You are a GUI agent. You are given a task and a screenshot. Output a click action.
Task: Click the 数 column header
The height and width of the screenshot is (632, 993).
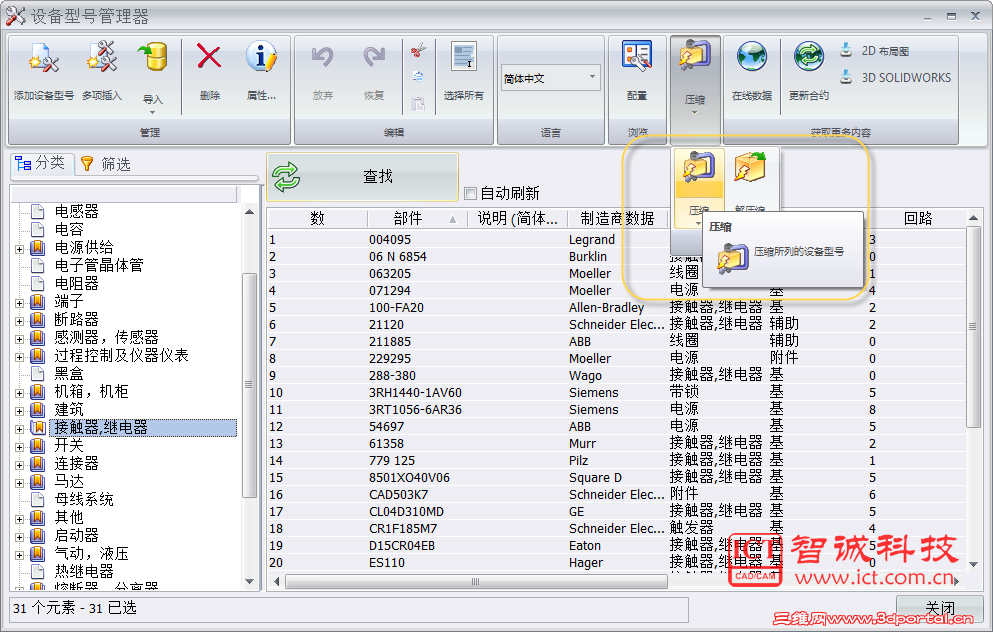[317, 218]
